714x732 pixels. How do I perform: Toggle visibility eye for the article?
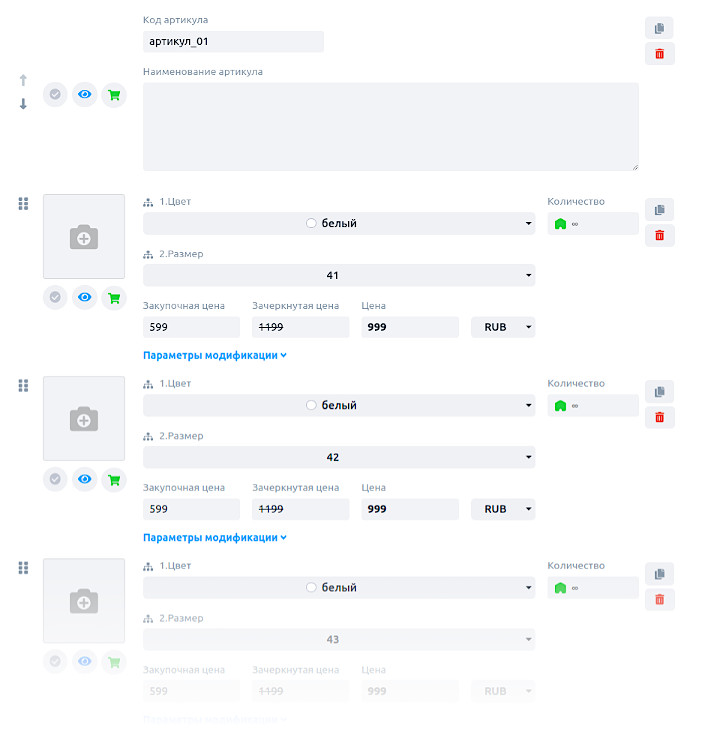85,95
